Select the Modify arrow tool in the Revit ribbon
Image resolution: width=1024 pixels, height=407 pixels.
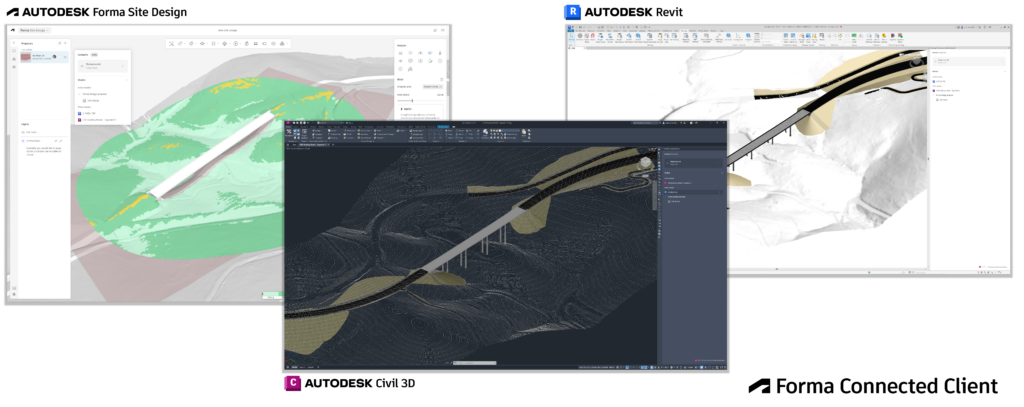pos(571,38)
